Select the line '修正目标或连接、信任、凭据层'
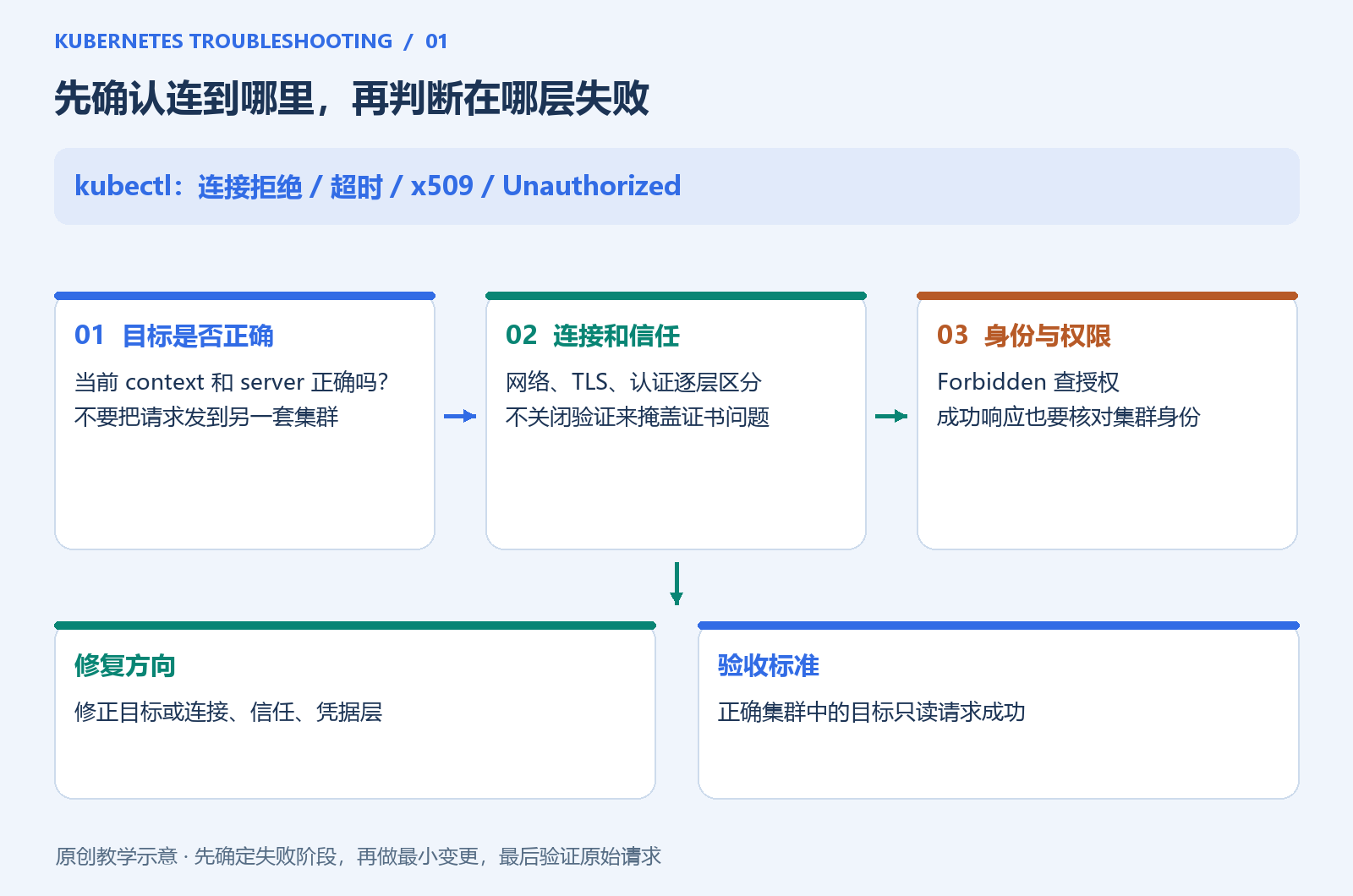This screenshot has width=1353, height=896. click(x=228, y=712)
